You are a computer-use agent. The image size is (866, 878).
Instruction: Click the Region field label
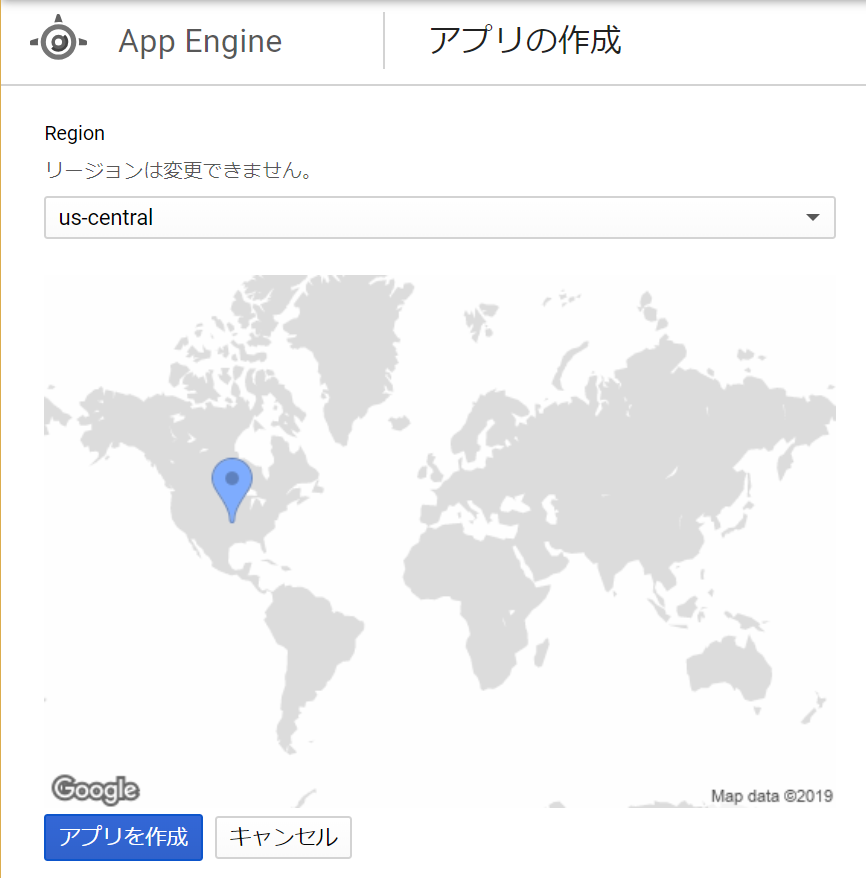point(75,133)
